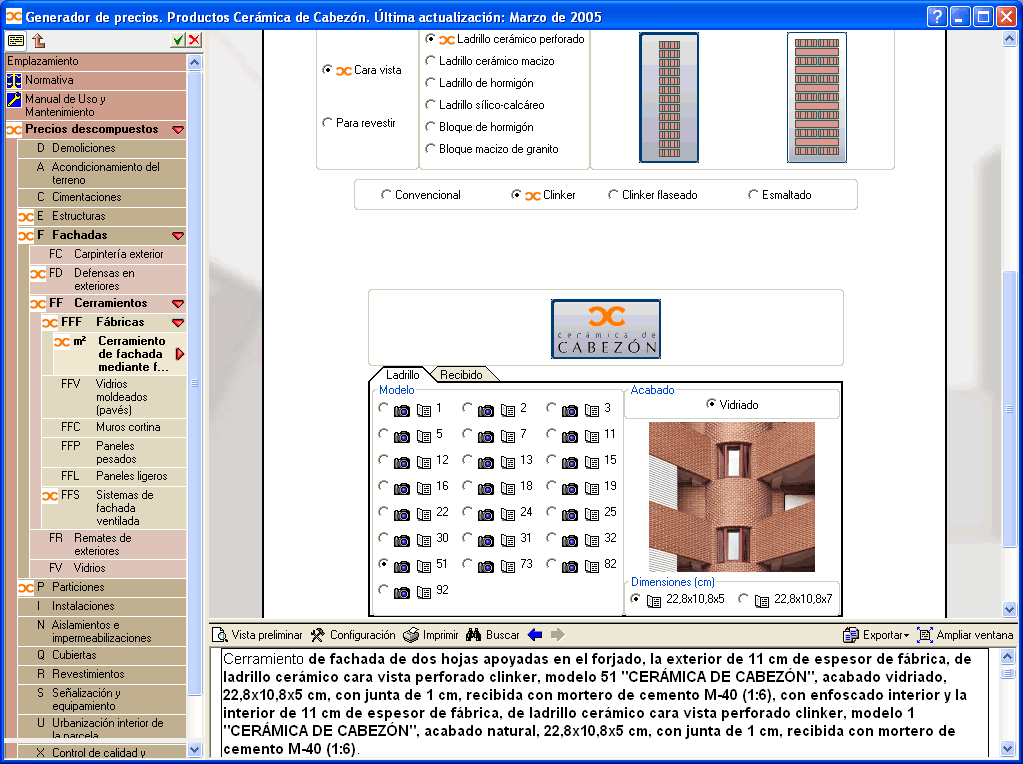Click the up-level arrow icon

point(39,40)
